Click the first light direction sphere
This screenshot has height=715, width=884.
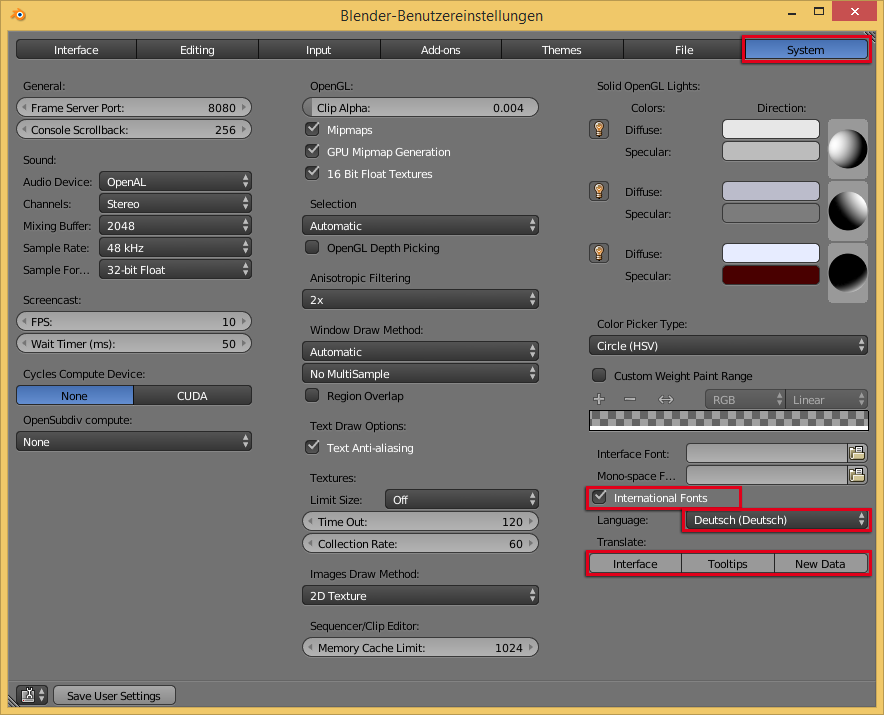(x=848, y=148)
